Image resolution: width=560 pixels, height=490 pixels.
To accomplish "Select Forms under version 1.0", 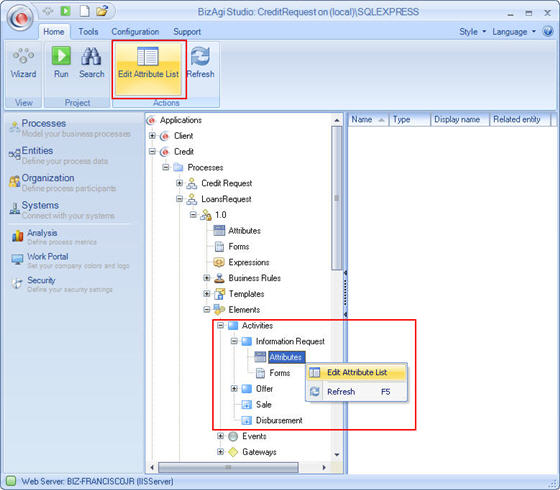I will pos(239,246).
